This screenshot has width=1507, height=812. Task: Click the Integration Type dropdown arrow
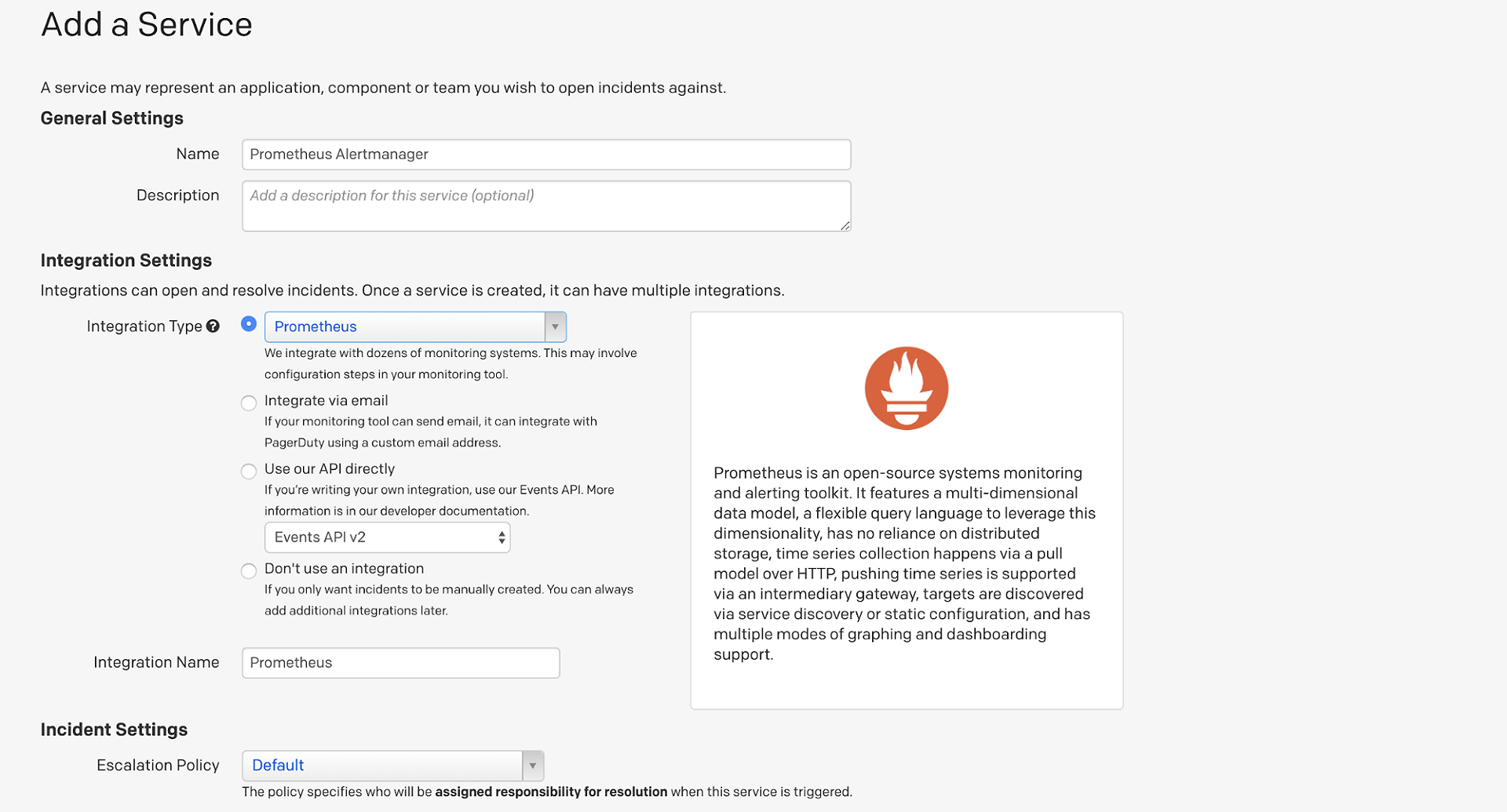(x=555, y=326)
